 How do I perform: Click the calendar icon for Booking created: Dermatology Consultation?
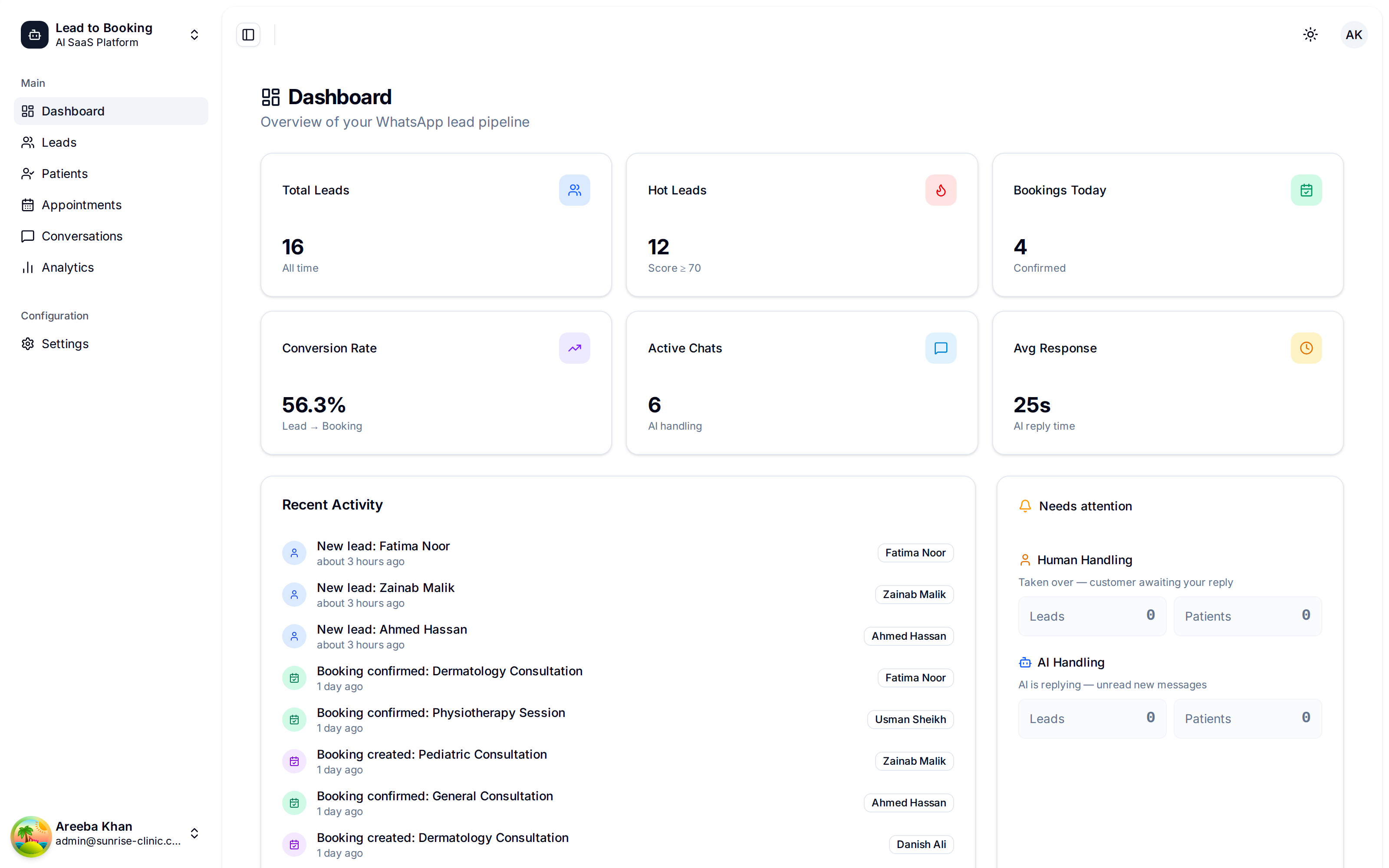[x=294, y=845]
